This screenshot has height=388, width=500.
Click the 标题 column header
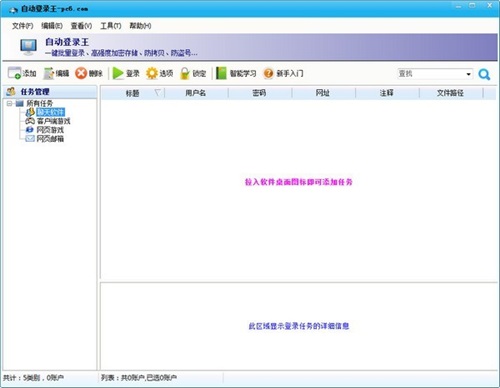click(132, 93)
